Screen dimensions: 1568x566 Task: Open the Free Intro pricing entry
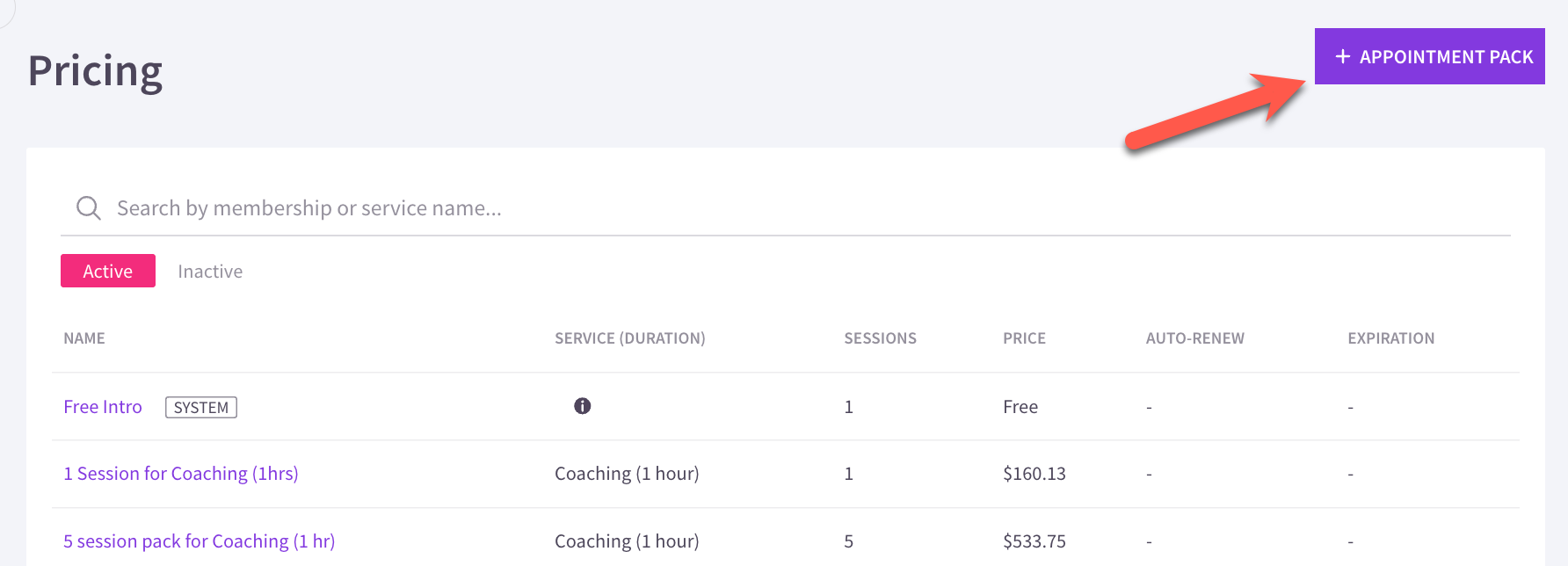[x=103, y=407]
